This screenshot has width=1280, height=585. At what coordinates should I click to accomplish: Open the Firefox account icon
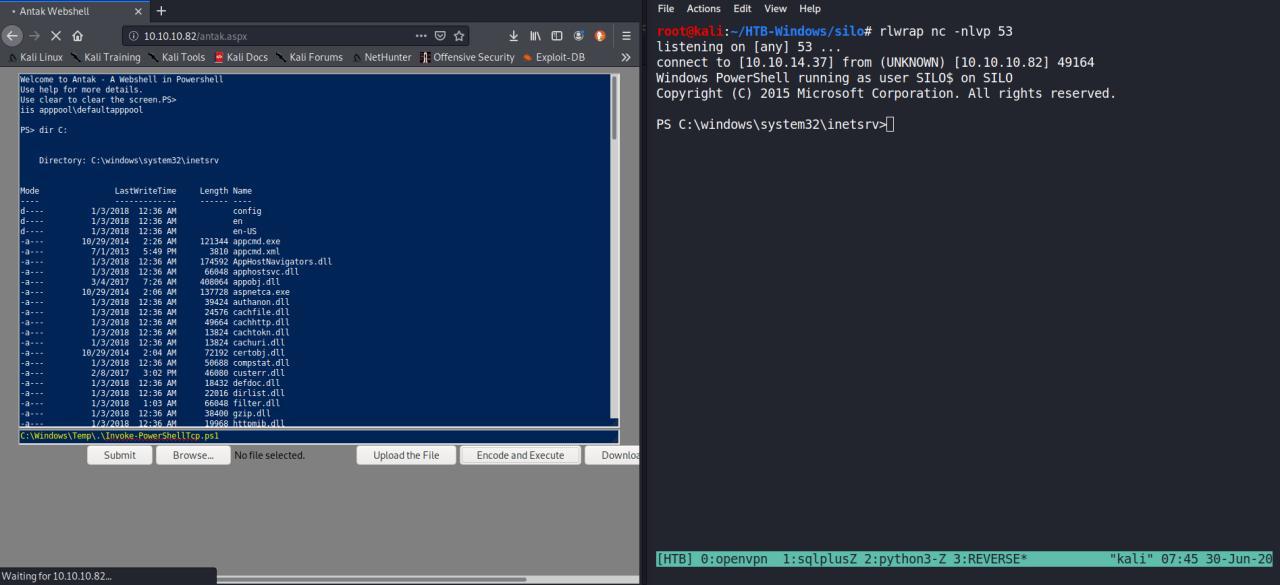point(579,36)
